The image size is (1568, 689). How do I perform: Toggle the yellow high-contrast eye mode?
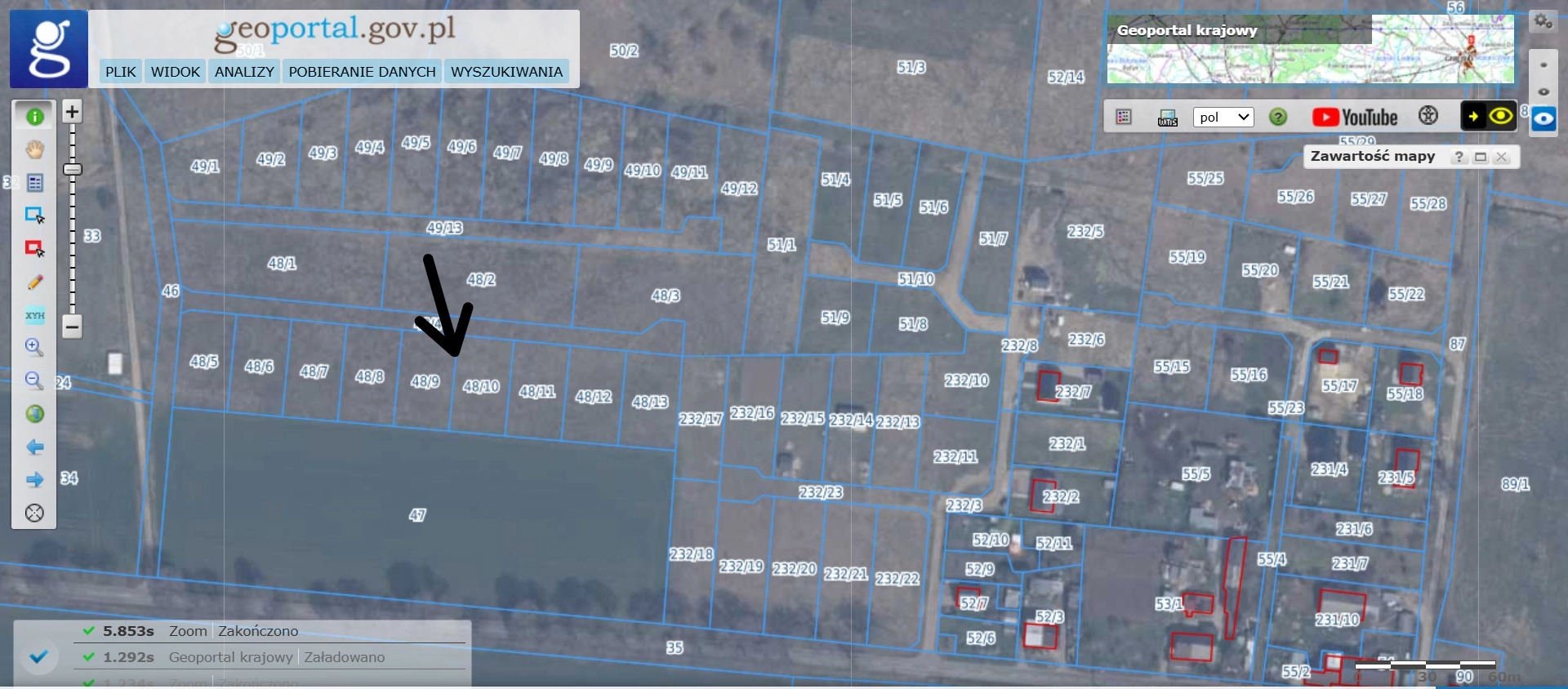click(1500, 117)
